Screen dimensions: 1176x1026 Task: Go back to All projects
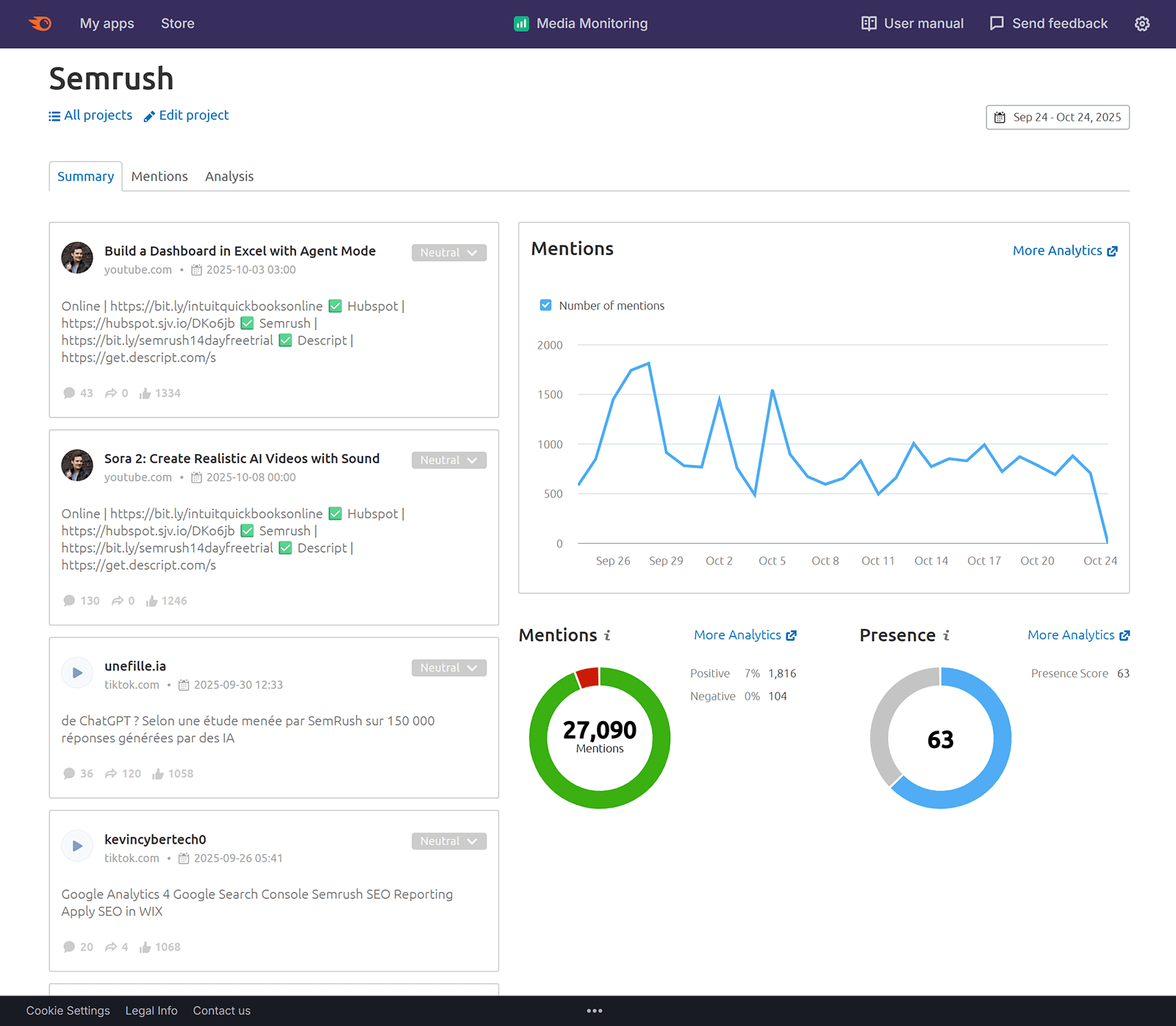pos(90,115)
